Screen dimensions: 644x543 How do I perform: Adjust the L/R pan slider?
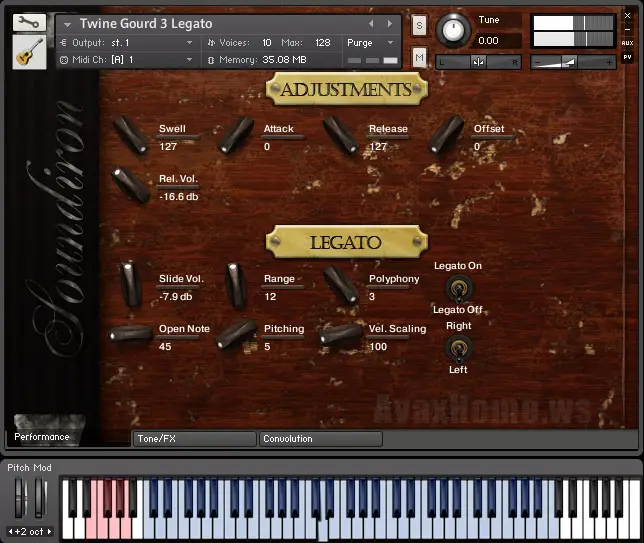pos(478,62)
